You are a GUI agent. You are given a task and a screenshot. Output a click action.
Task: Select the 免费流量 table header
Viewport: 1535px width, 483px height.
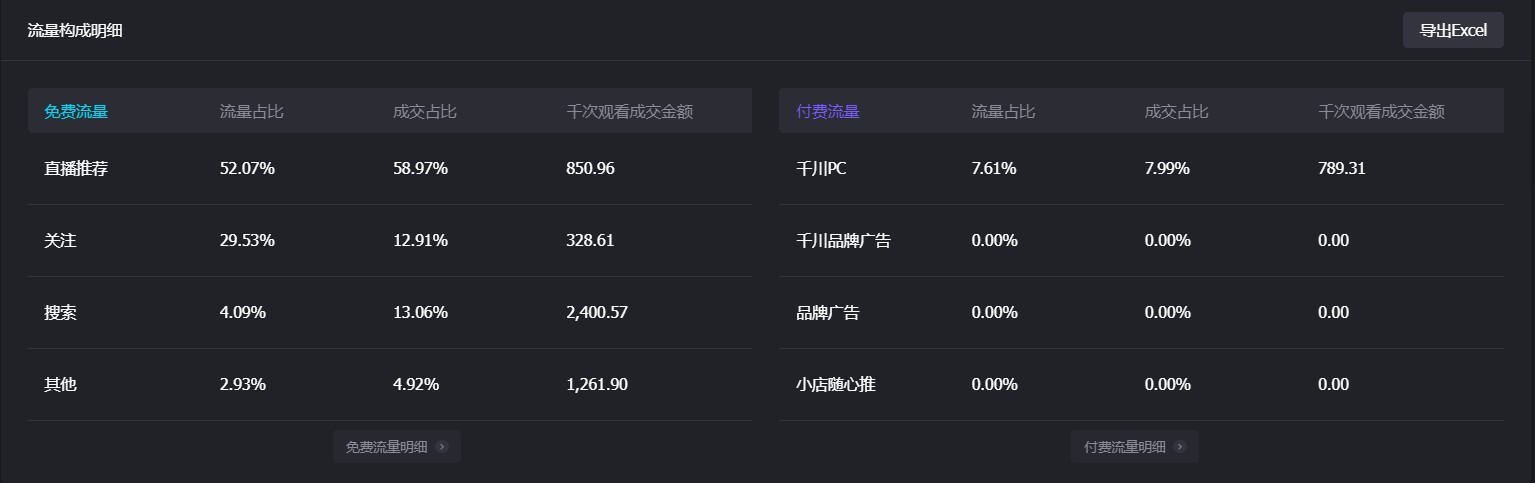(76, 112)
